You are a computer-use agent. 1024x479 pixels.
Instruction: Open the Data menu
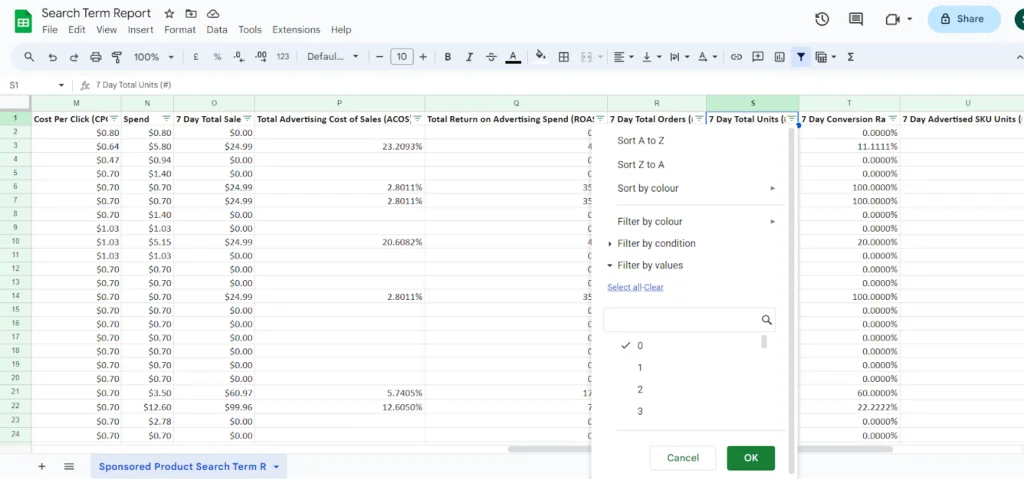(217, 29)
